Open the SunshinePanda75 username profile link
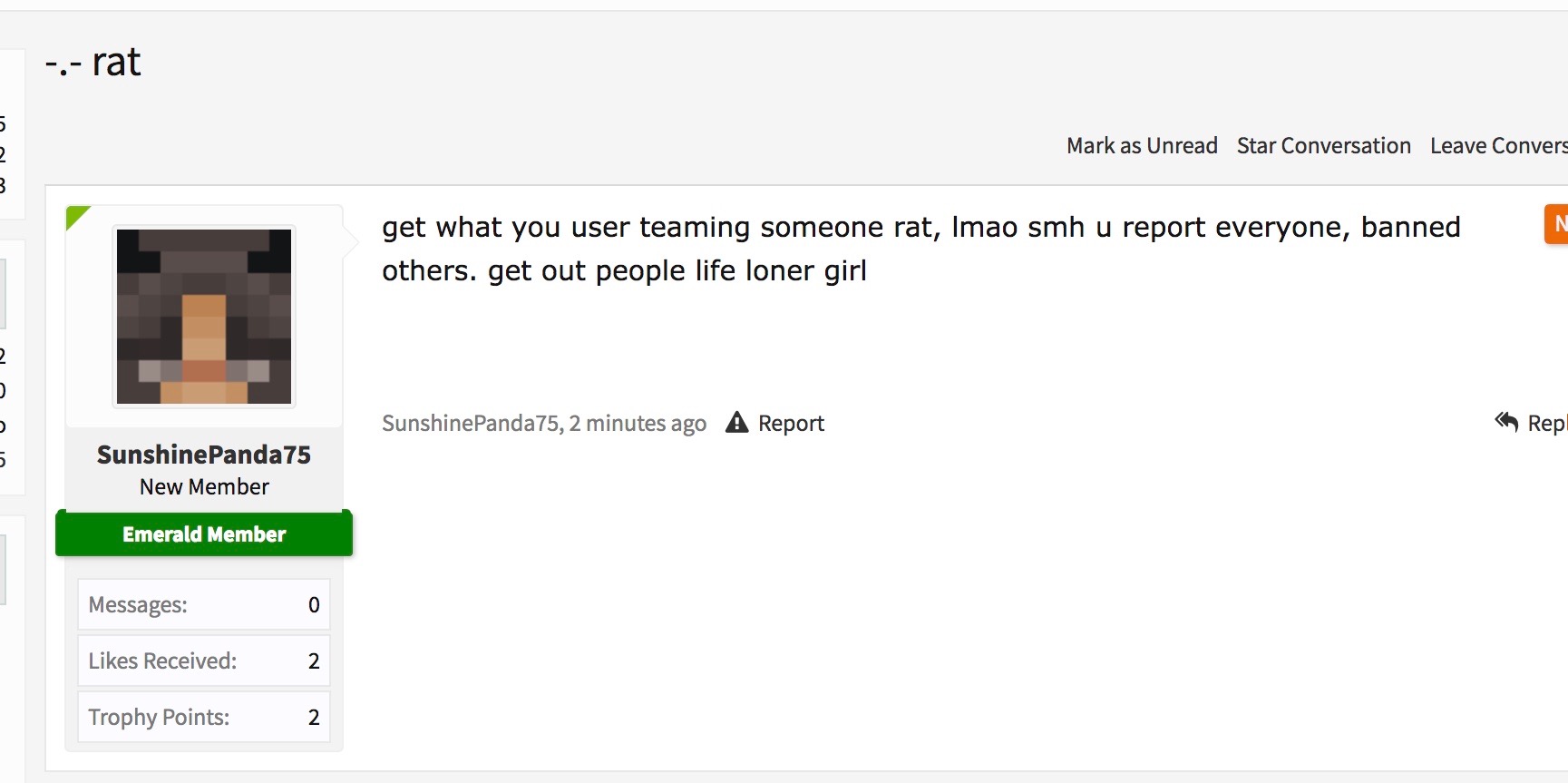 204,455
